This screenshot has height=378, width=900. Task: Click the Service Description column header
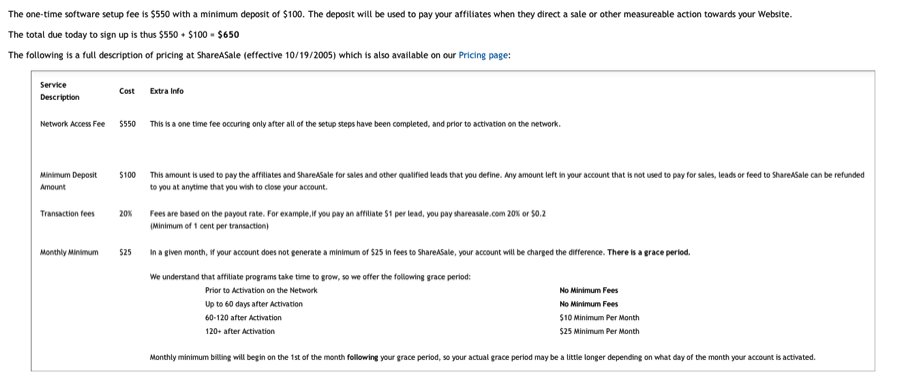(60, 91)
